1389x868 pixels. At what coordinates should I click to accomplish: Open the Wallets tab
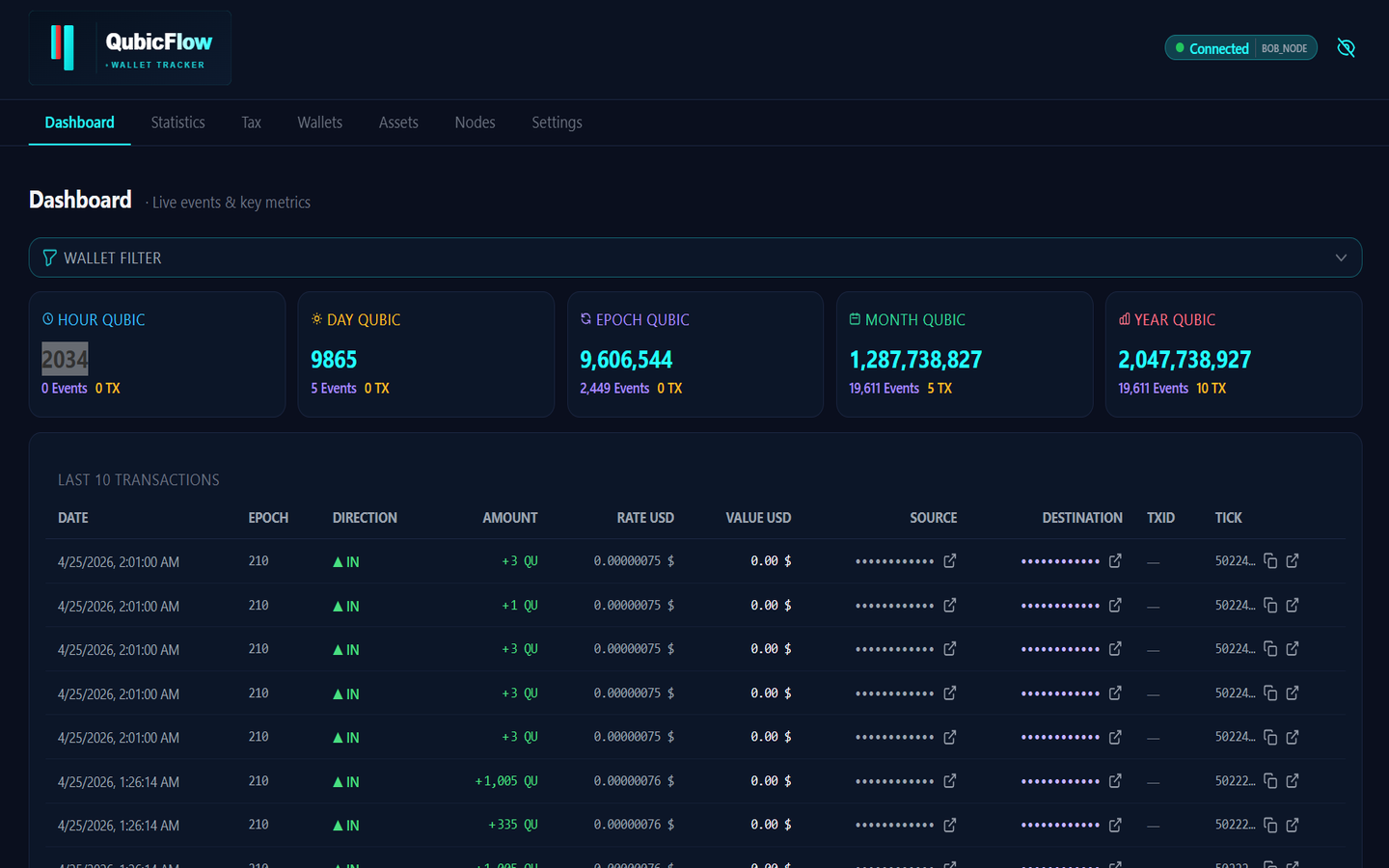click(319, 122)
